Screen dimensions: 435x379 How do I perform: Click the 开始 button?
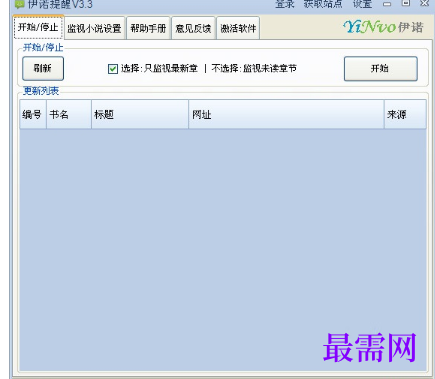[381, 69]
